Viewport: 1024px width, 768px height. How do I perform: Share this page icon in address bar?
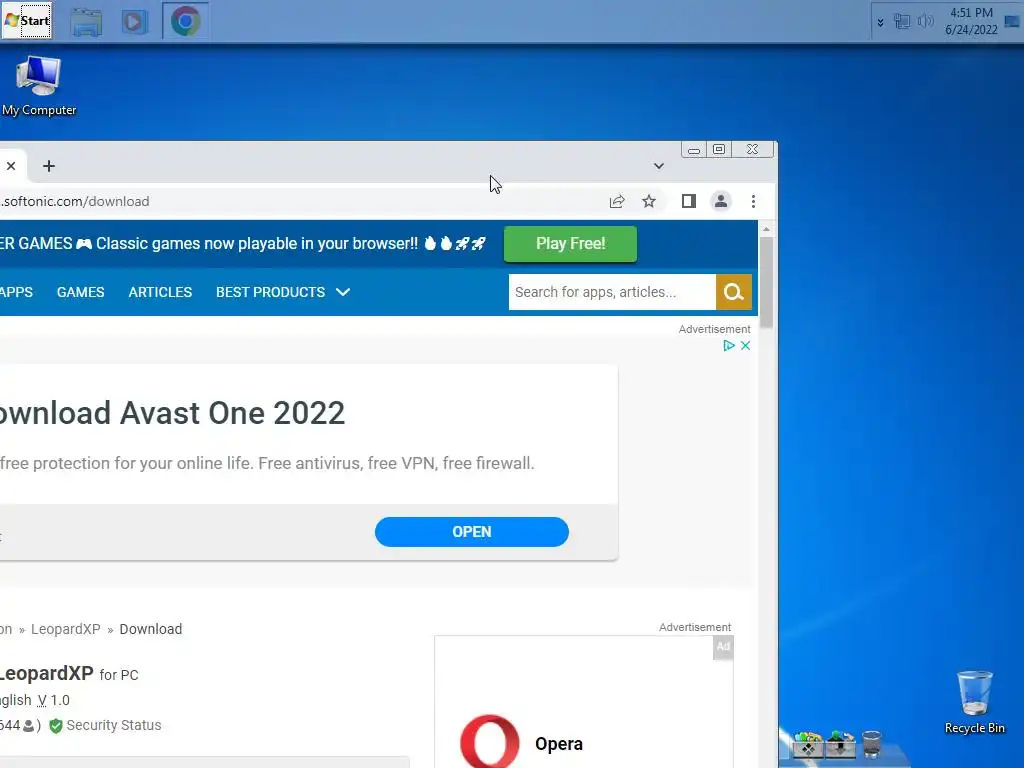coord(617,201)
